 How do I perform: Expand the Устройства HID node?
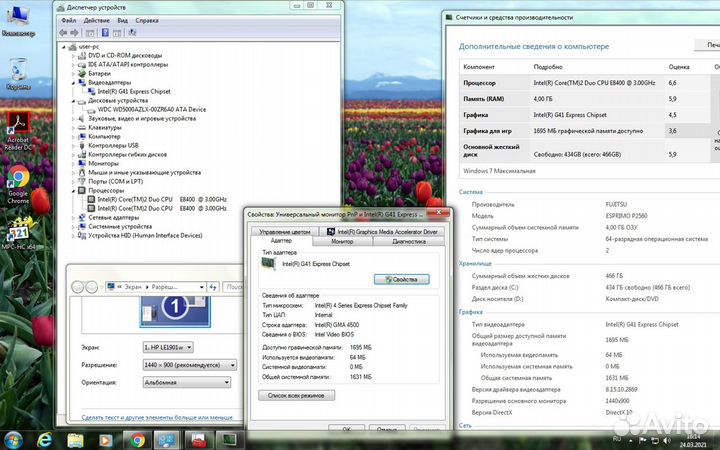(73, 236)
